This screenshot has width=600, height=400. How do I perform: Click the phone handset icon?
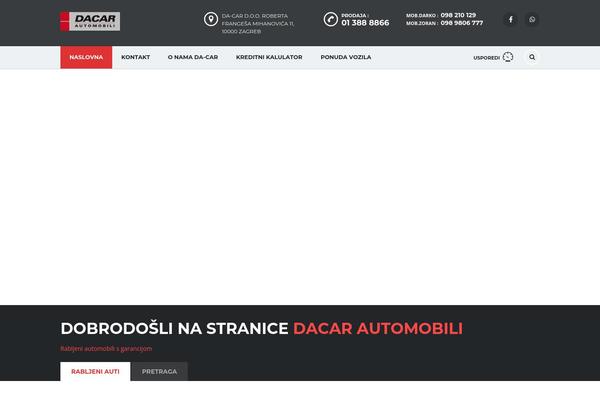coord(331,19)
